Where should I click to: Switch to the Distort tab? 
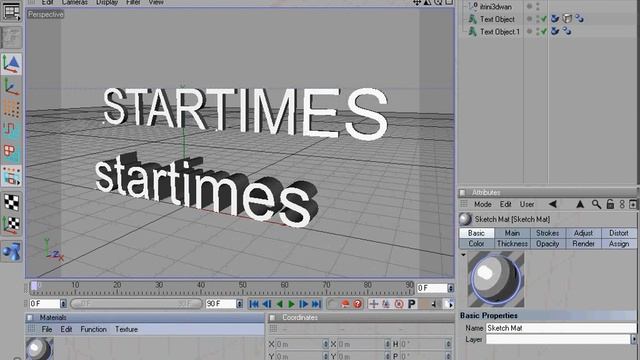tap(619, 233)
